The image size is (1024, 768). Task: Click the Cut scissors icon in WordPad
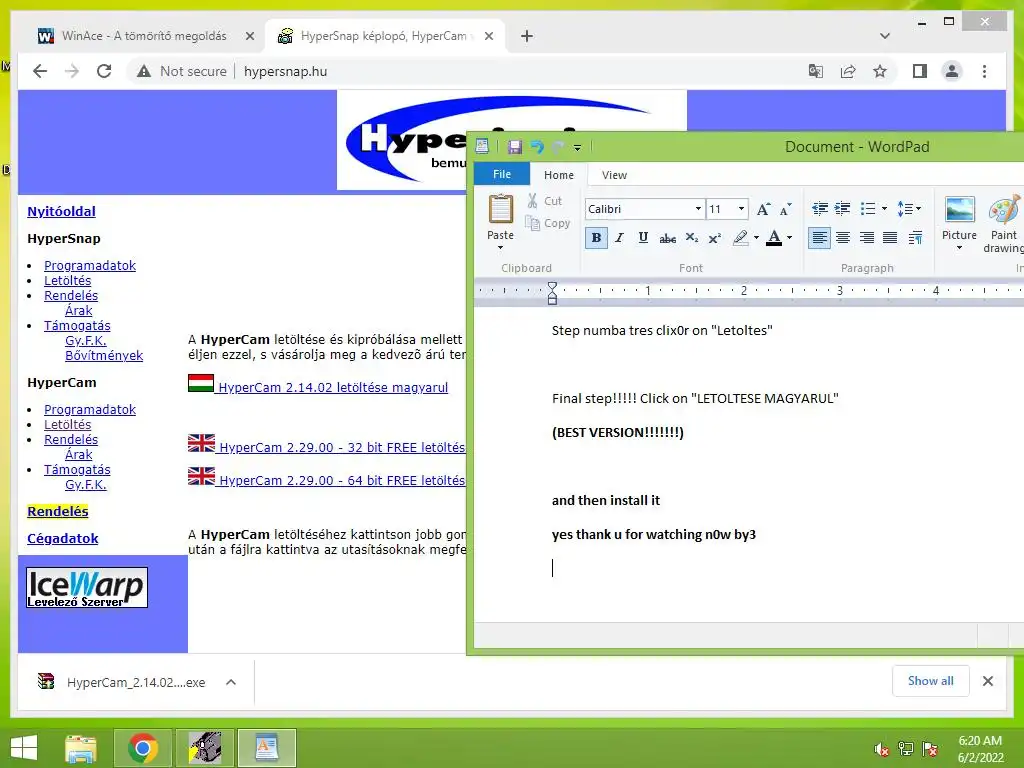532,201
